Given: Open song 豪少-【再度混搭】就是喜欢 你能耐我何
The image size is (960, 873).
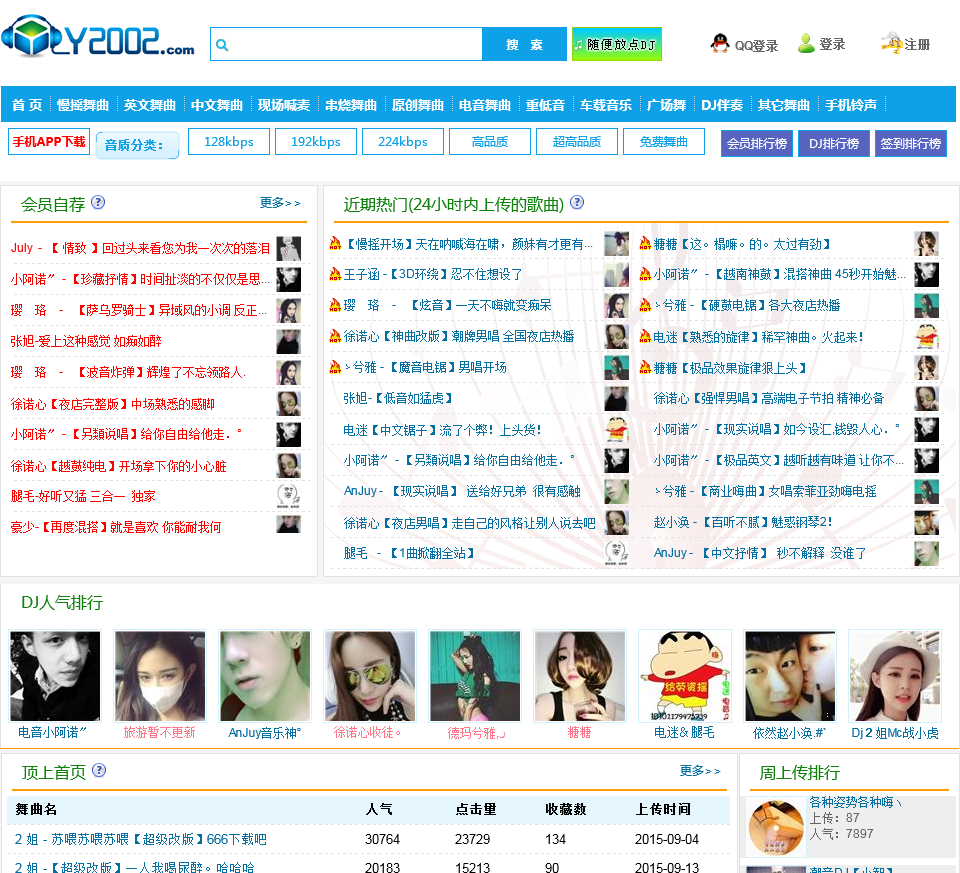Looking at the screenshot, I should click(x=116, y=527).
